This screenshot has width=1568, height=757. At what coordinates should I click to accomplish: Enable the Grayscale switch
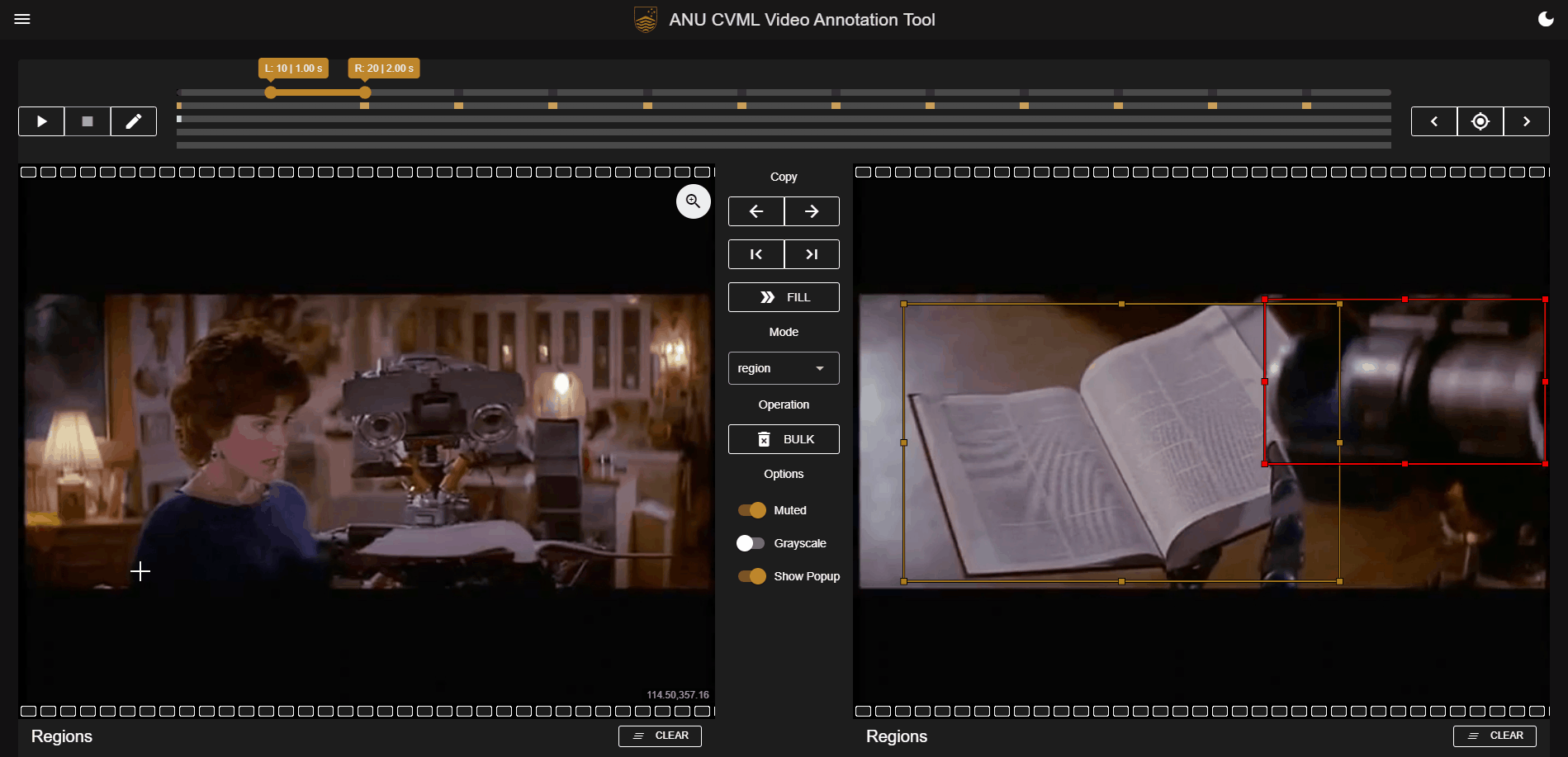tap(751, 543)
